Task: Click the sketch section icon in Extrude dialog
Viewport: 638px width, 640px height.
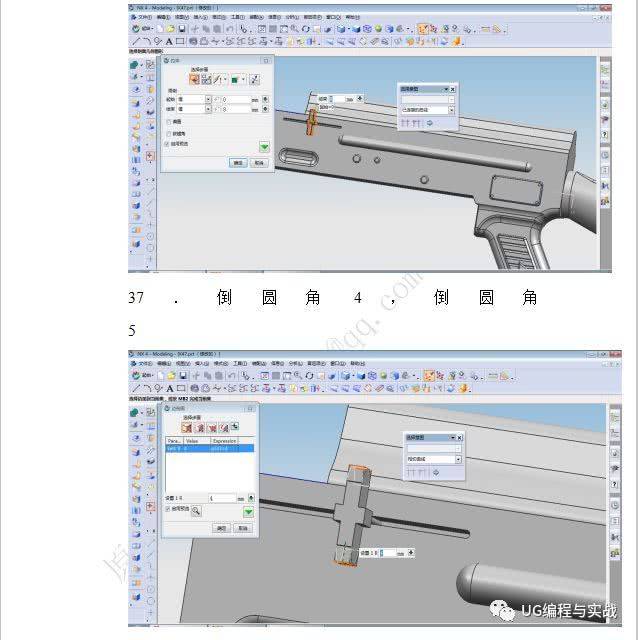Action: pos(205,78)
